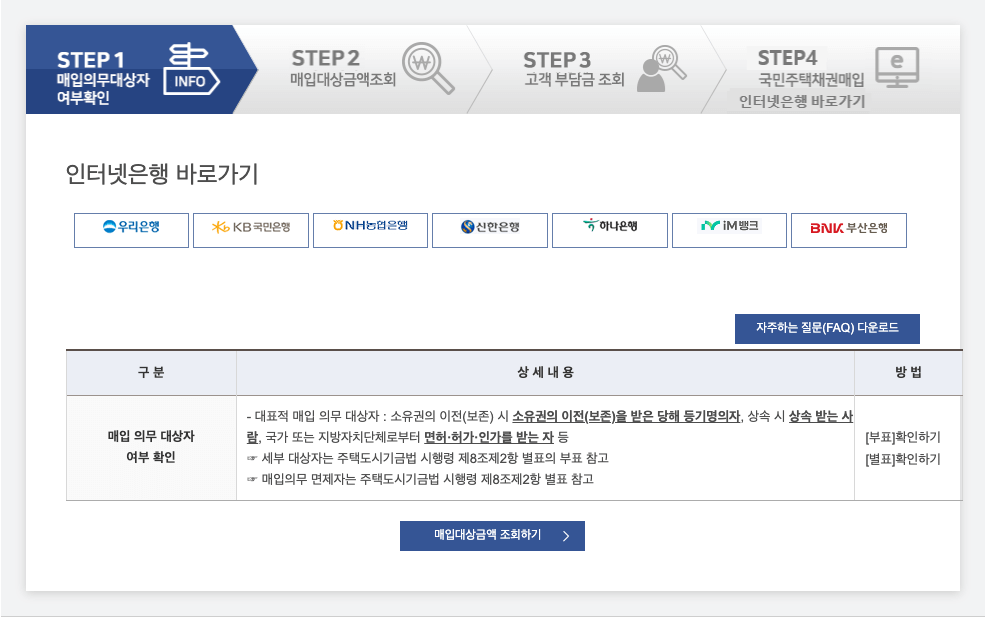Open the [부표]확인하기 link
The height and width of the screenshot is (619, 988).
(x=902, y=437)
